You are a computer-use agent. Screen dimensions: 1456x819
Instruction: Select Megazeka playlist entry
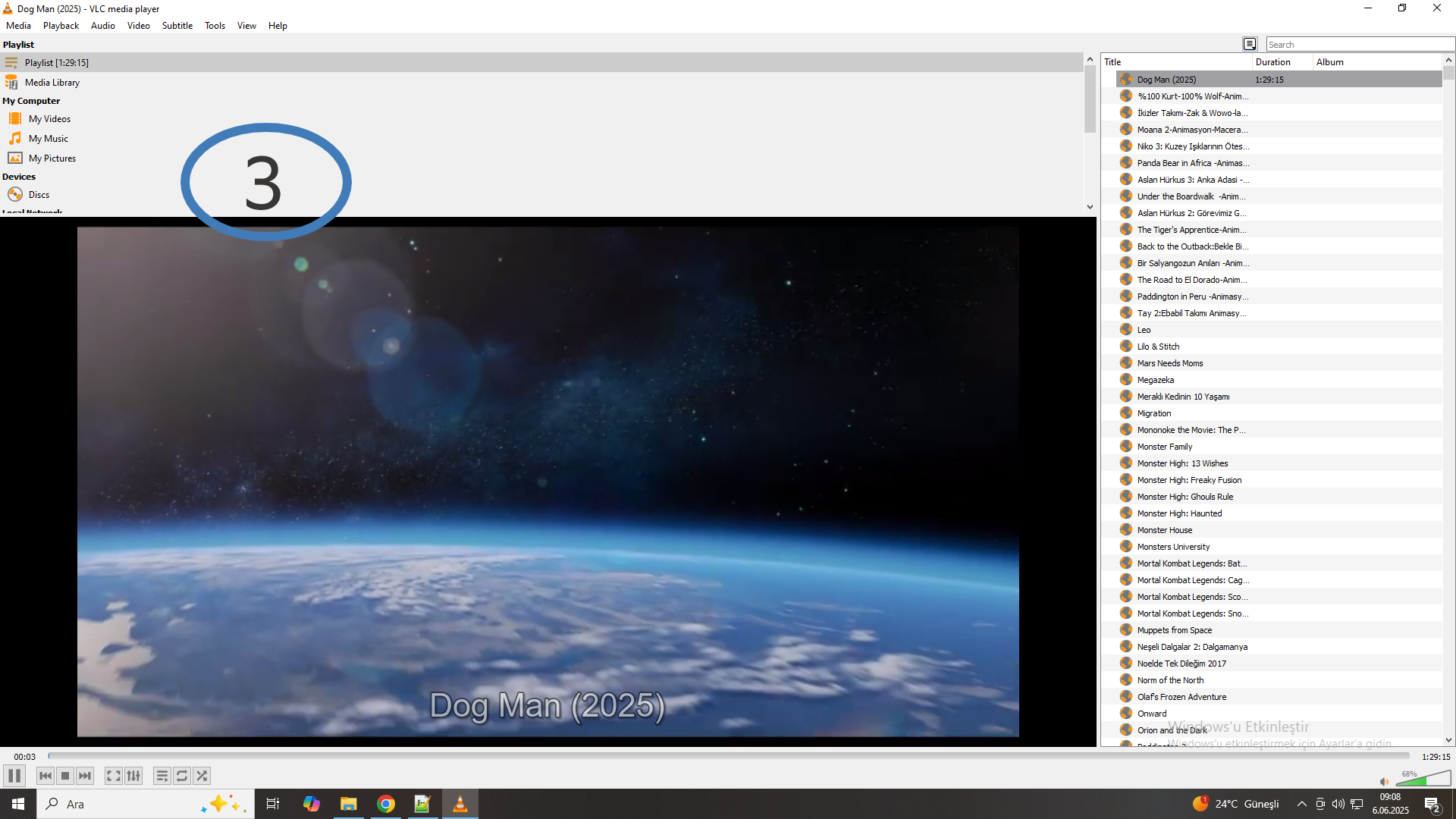pos(1279,380)
